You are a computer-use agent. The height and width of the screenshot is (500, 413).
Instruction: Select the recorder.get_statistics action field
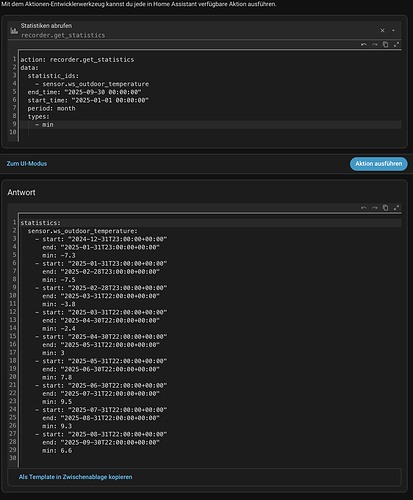(x=204, y=30)
